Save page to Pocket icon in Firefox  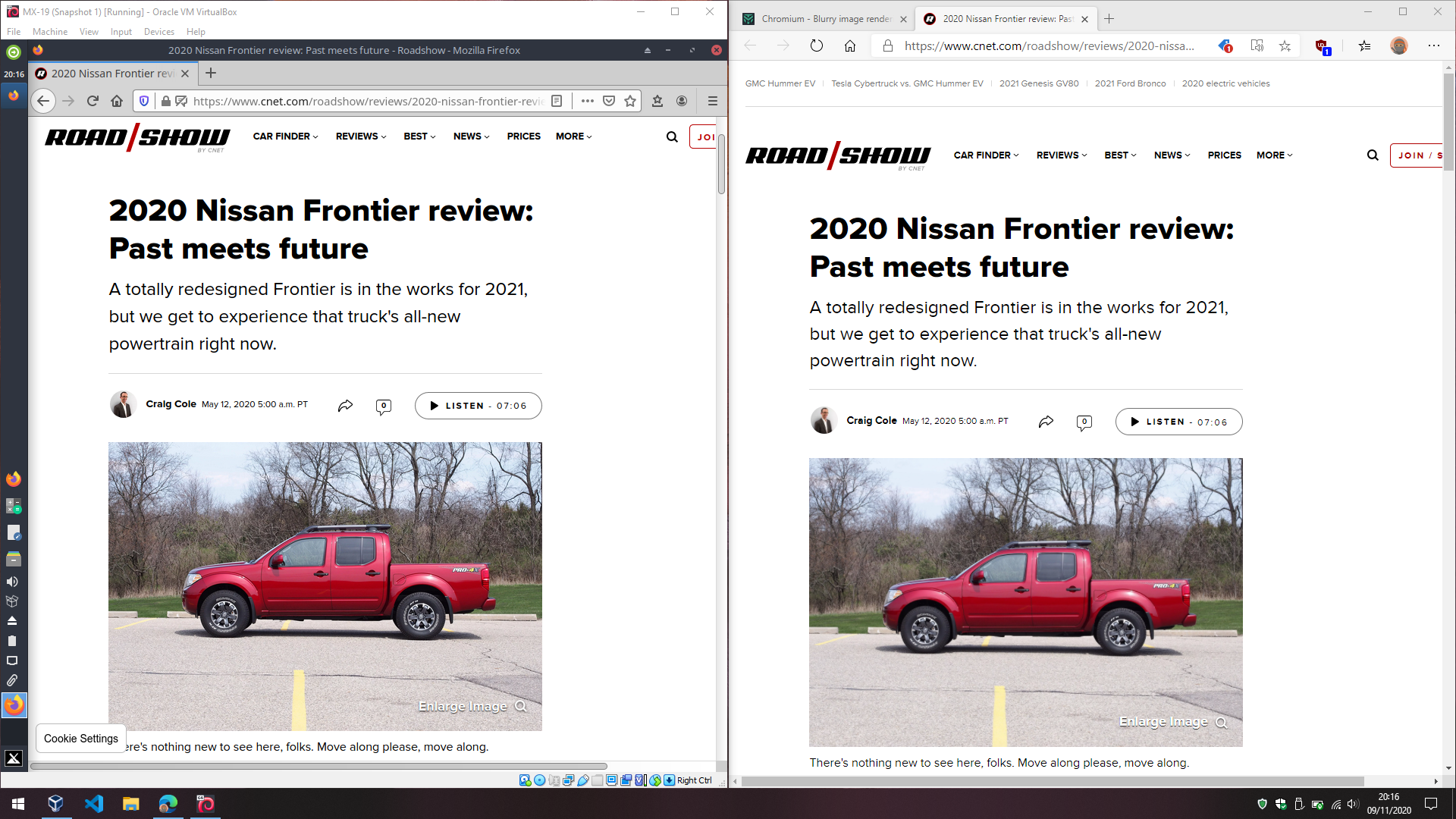[x=609, y=101]
